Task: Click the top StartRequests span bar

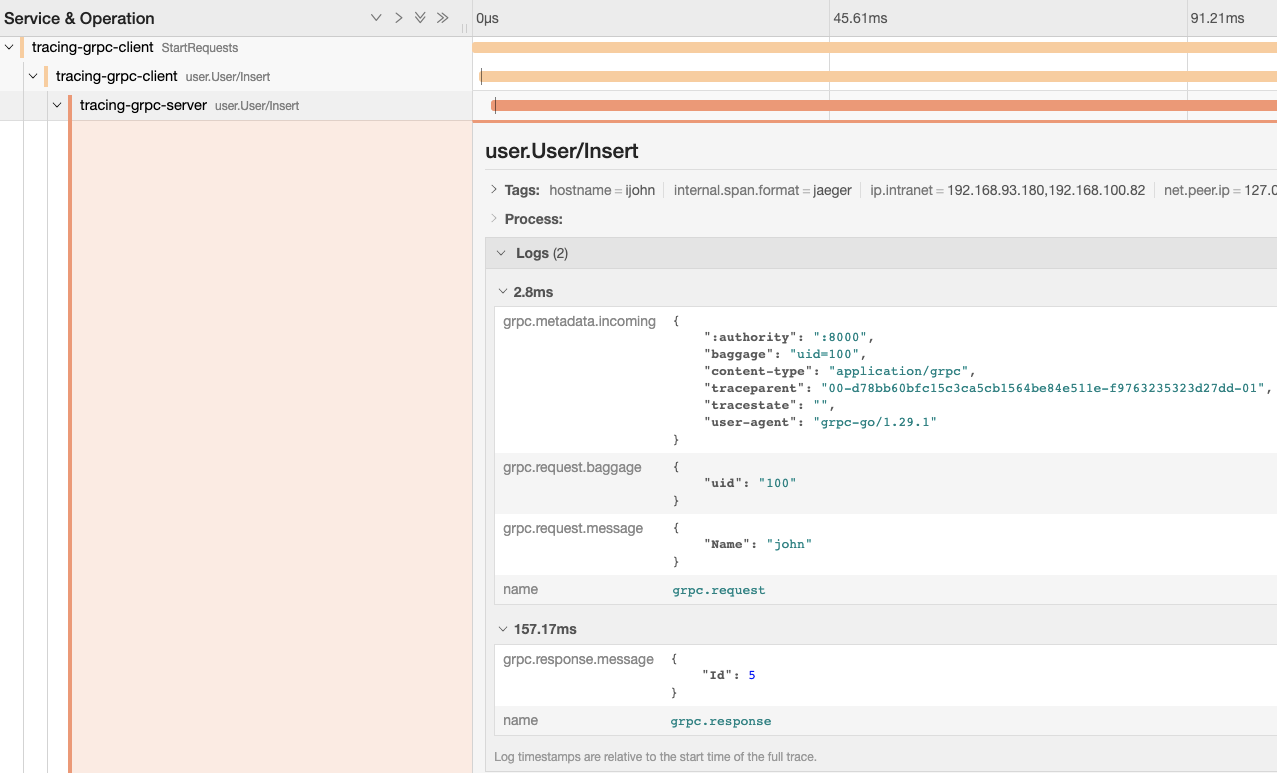Action: pos(870,47)
